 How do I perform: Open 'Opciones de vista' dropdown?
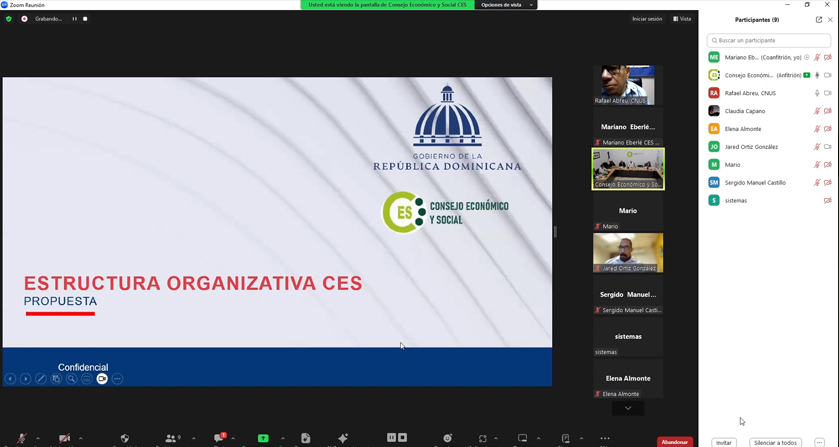pyautogui.click(x=506, y=5)
